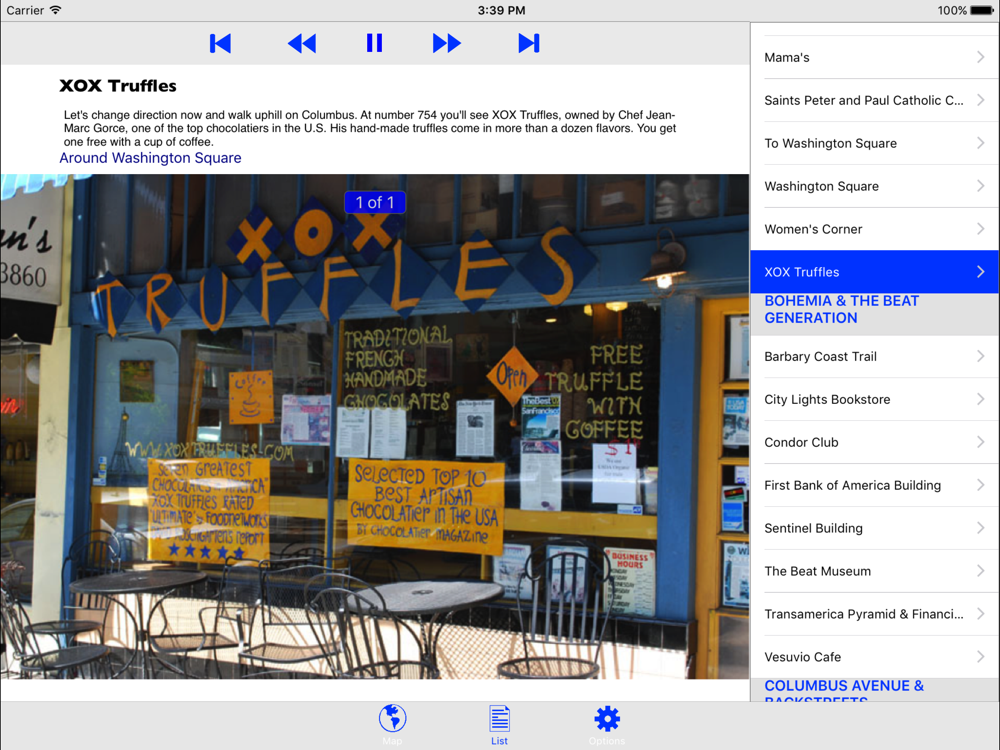Tap the XOX Truffles description paragraph
This screenshot has width=1000, height=750.
[370, 128]
